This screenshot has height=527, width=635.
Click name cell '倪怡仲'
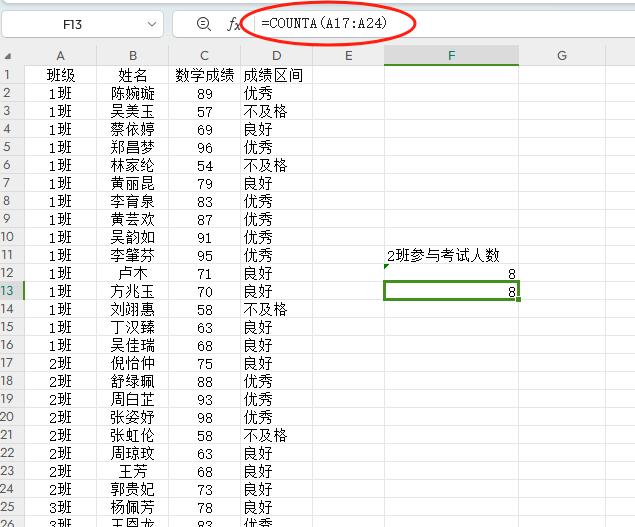point(132,363)
